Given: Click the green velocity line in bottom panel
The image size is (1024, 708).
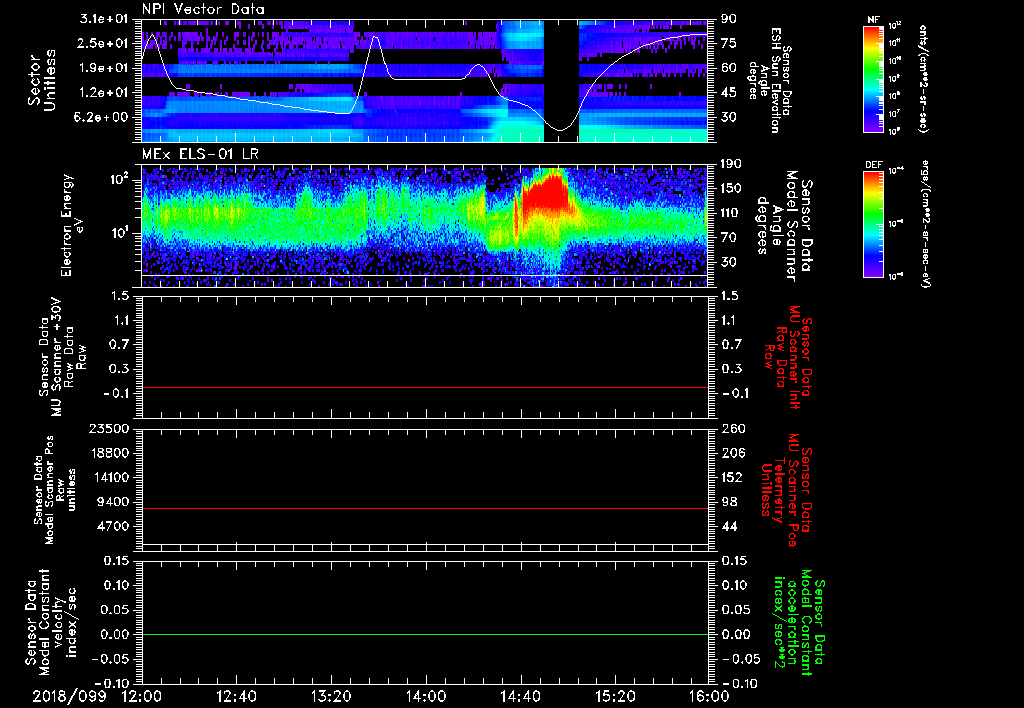Looking at the screenshot, I should tap(425, 634).
